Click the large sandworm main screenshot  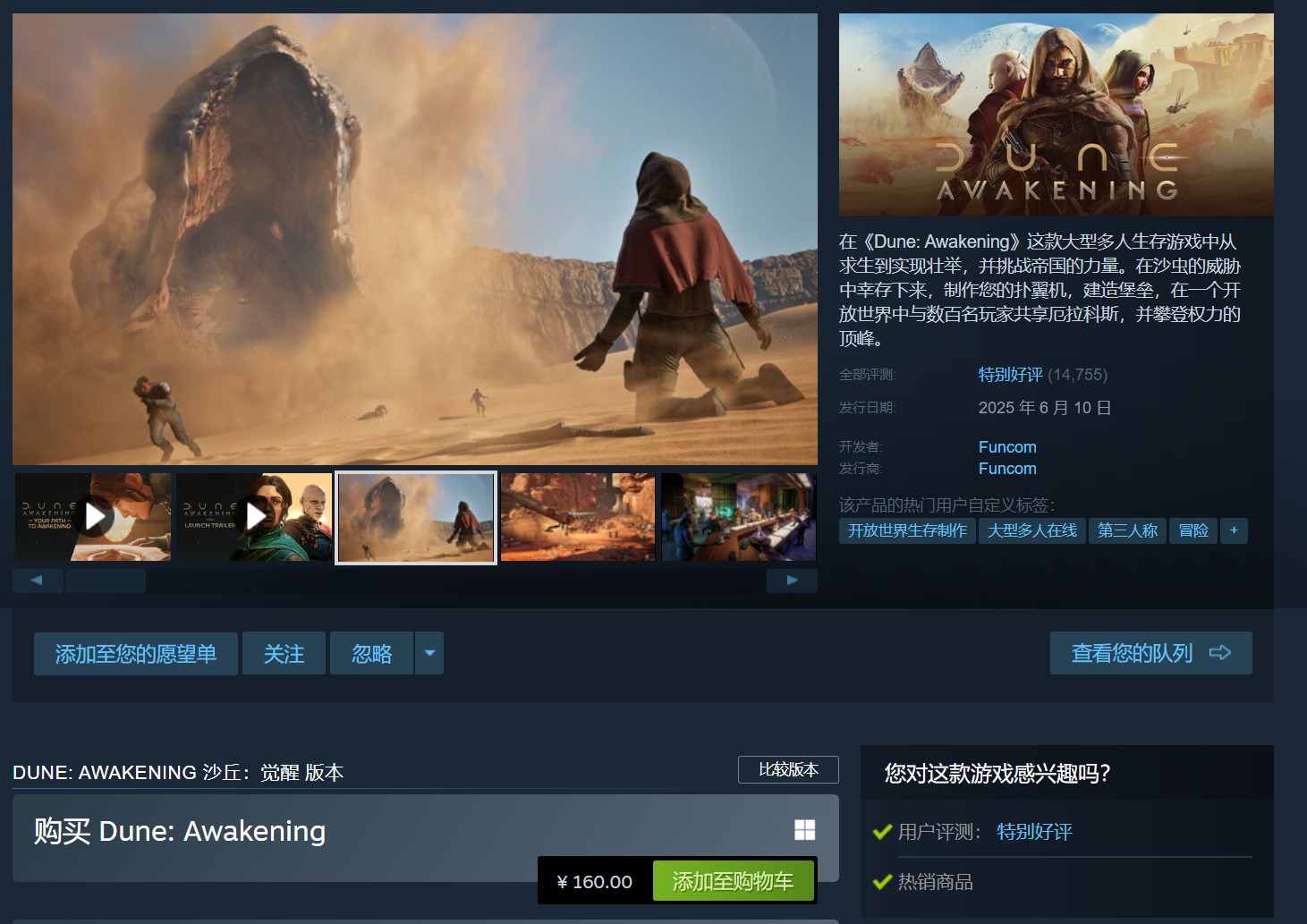pyautogui.click(x=415, y=239)
